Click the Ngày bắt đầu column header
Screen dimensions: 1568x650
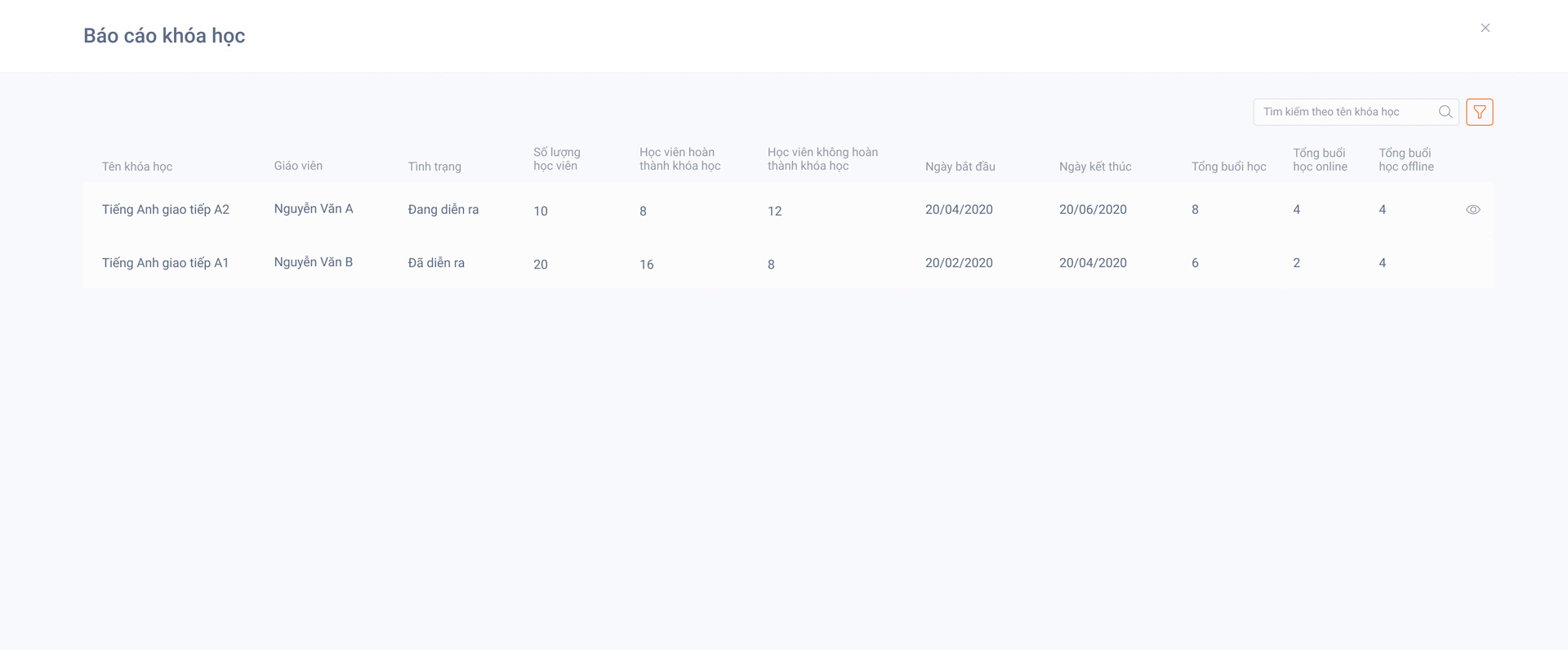[960, 167]
